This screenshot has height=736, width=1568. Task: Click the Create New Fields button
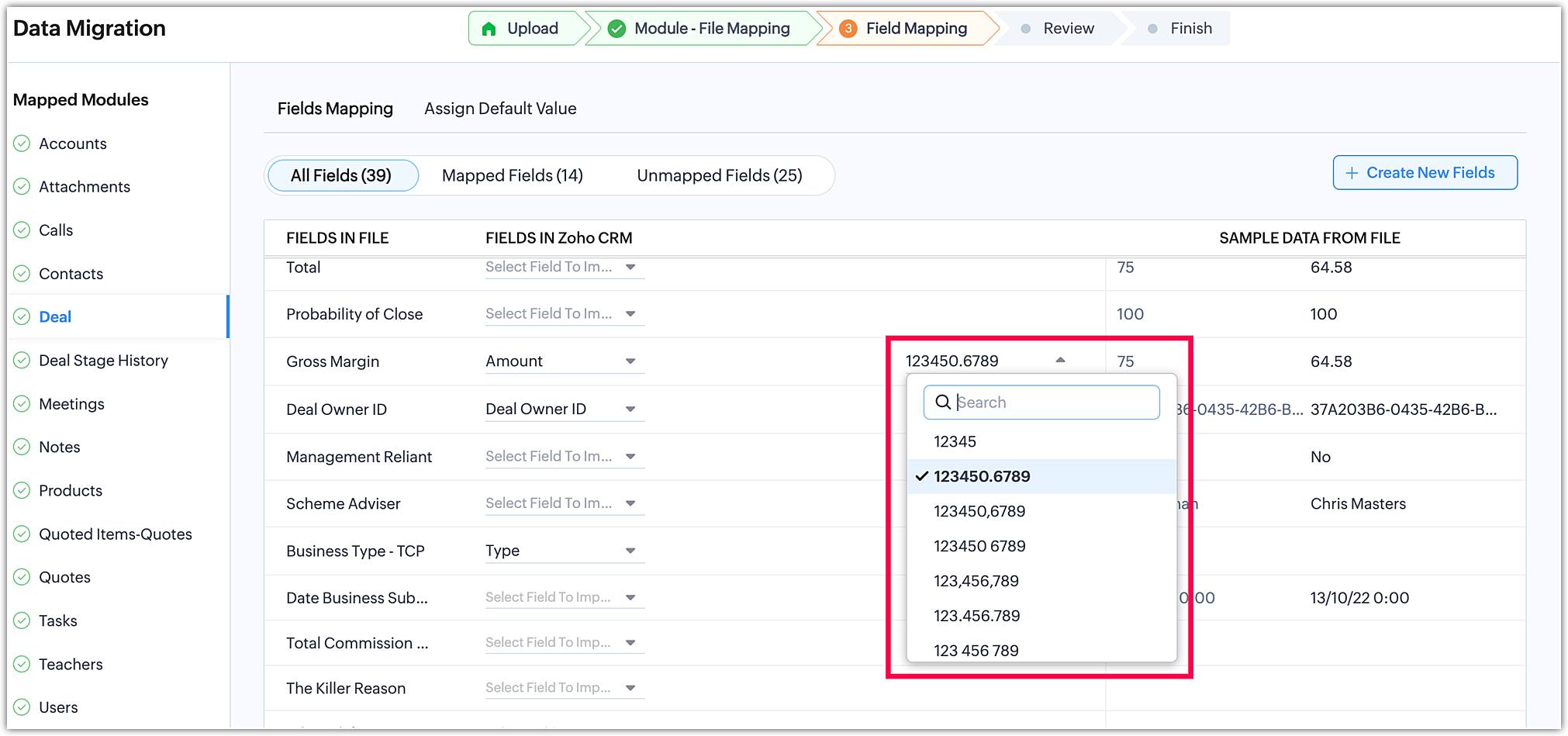[x=1425, y=173]
